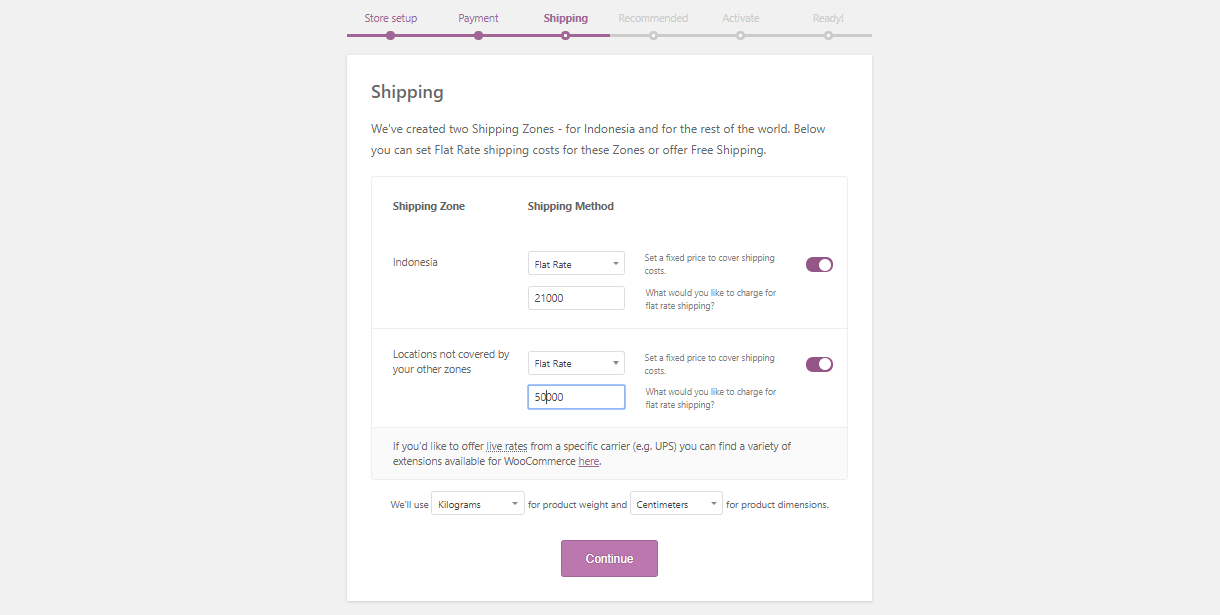
Task: Click the Indonesia flat rate cost field
Action: click(x=576, y=298)
